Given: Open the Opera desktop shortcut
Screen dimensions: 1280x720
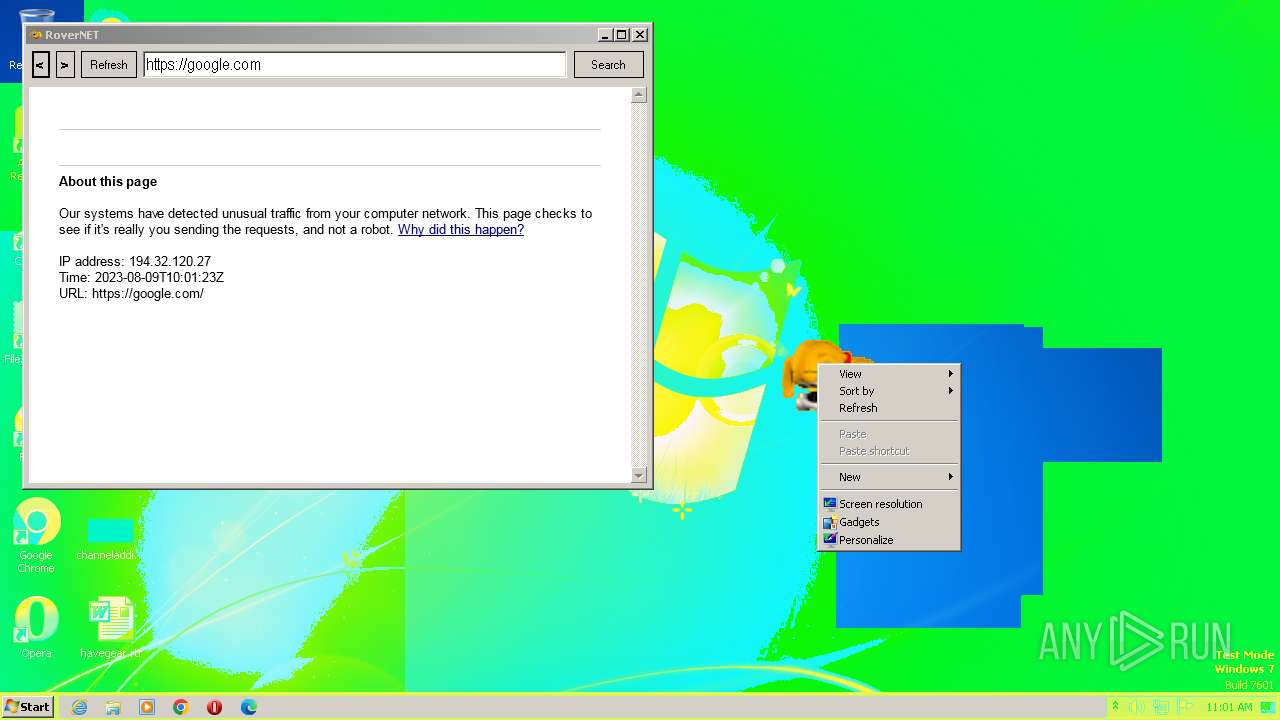Looking at the screenshot, I should point(36,627).
